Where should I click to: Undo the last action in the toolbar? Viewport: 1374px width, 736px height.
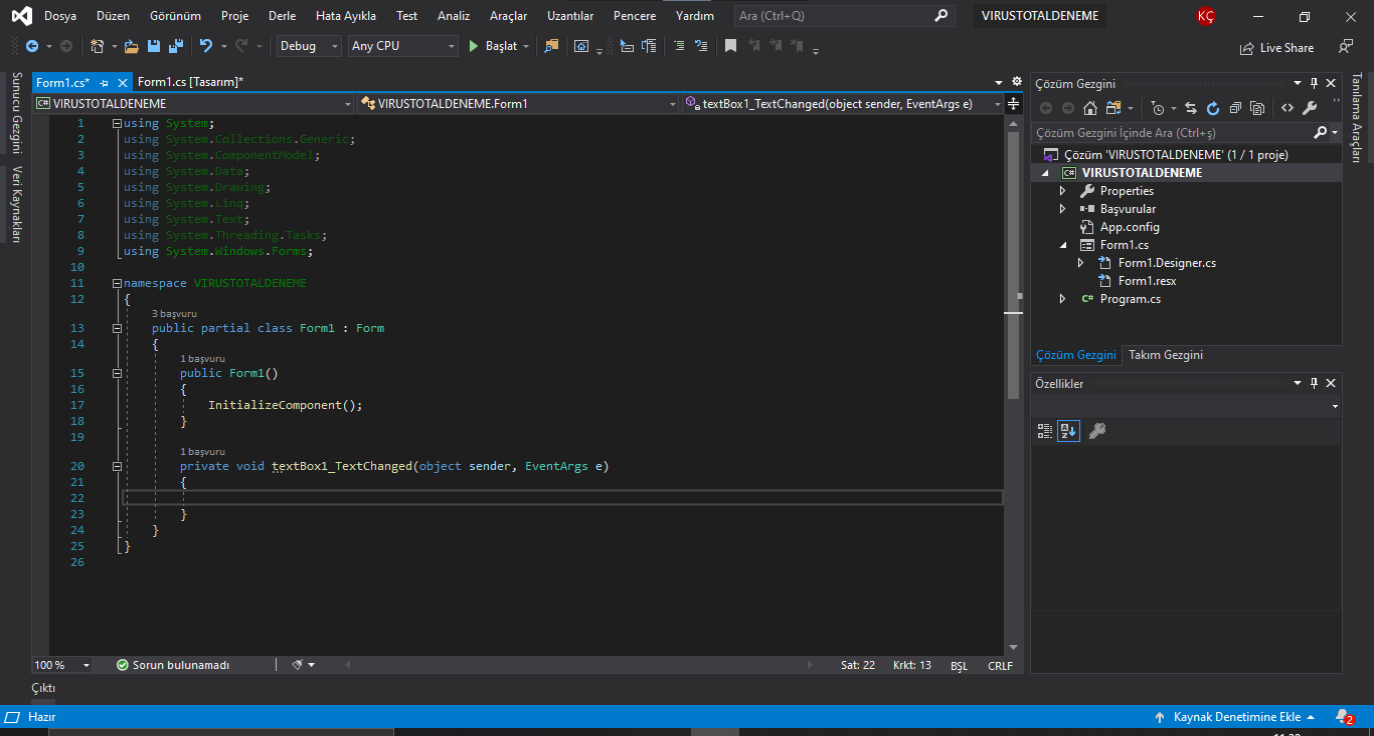point(206,46)
